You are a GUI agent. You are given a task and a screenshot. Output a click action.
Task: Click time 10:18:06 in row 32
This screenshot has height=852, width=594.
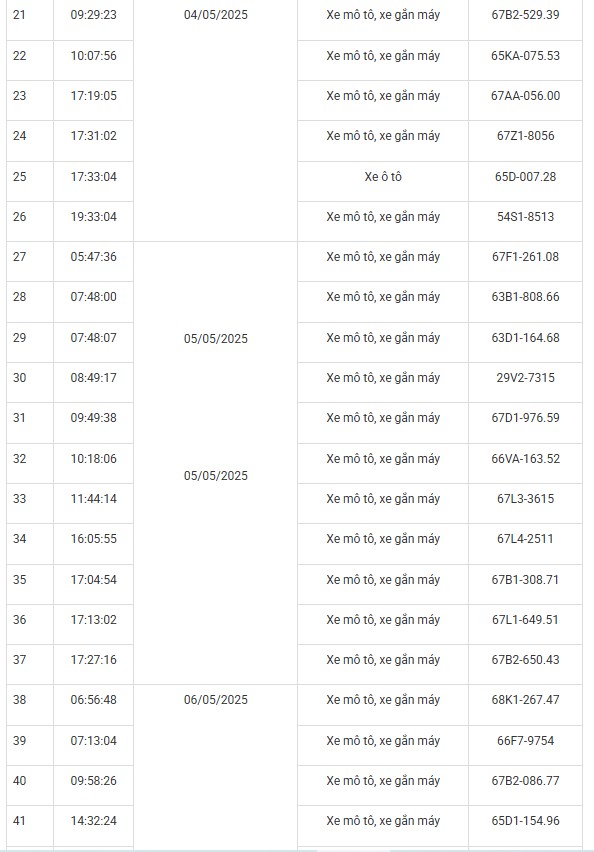point(93,459)
